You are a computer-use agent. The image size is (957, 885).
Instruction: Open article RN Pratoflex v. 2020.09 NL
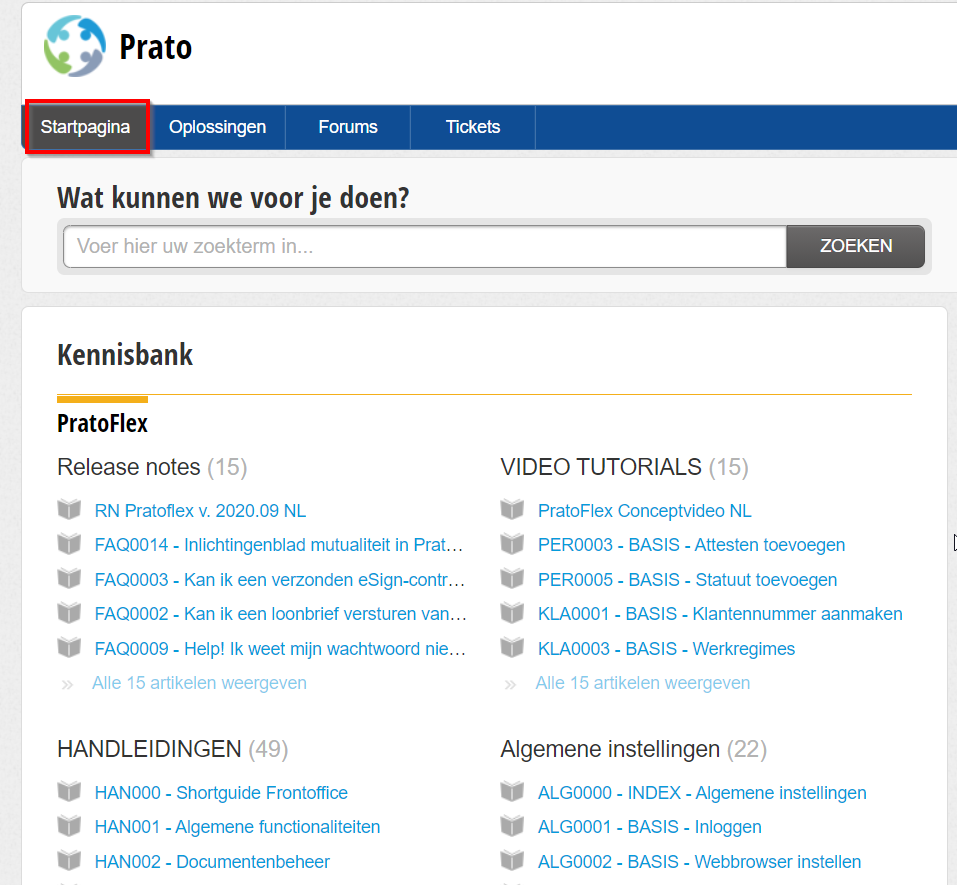click(200, 511)
